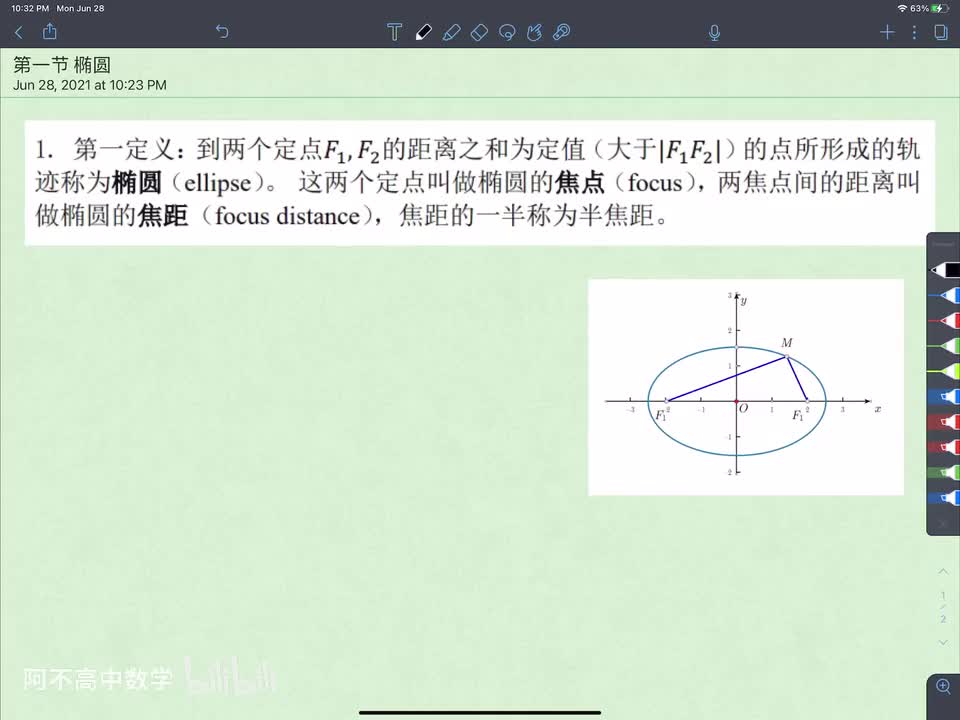Select the Eraser tool
The width and height of the screenshot is (960, 720).
[479, 32]
